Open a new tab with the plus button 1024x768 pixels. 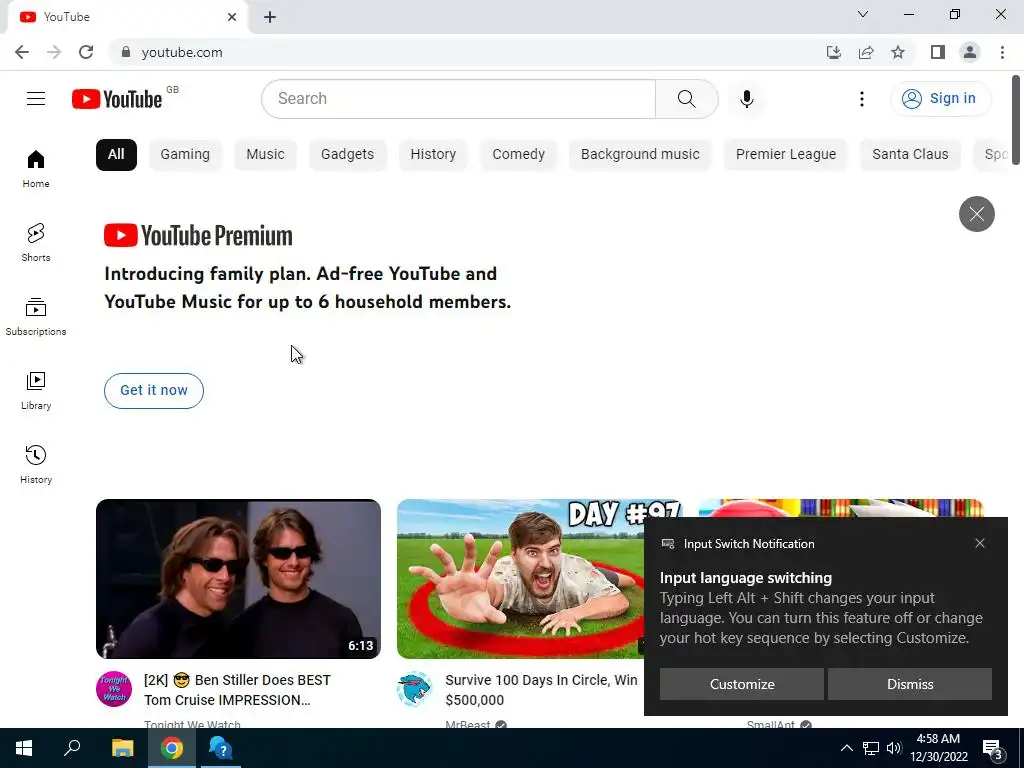(x=270, y=17)
